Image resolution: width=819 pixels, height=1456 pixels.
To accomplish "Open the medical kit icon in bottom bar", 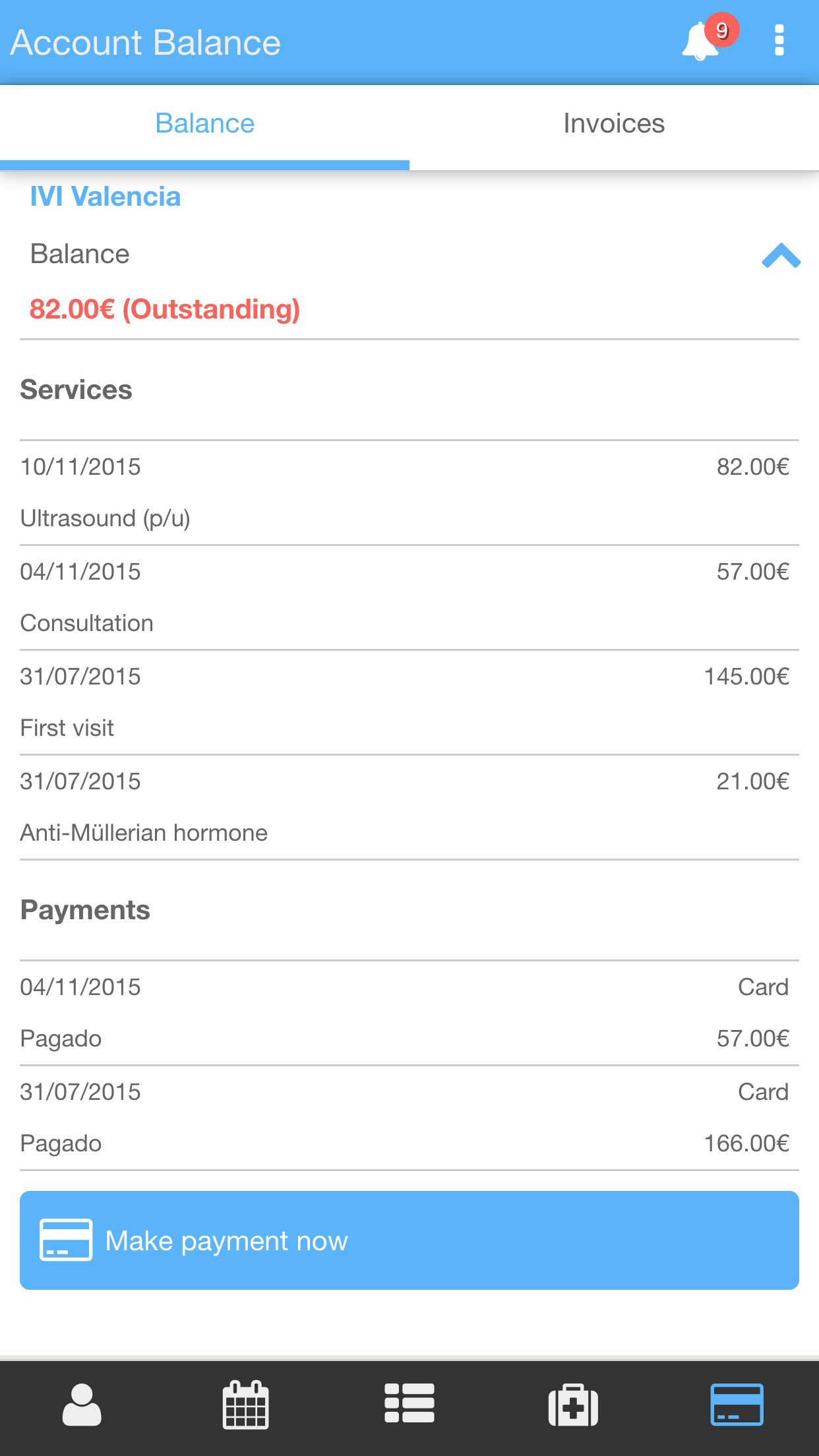I will pos(573,1405).
